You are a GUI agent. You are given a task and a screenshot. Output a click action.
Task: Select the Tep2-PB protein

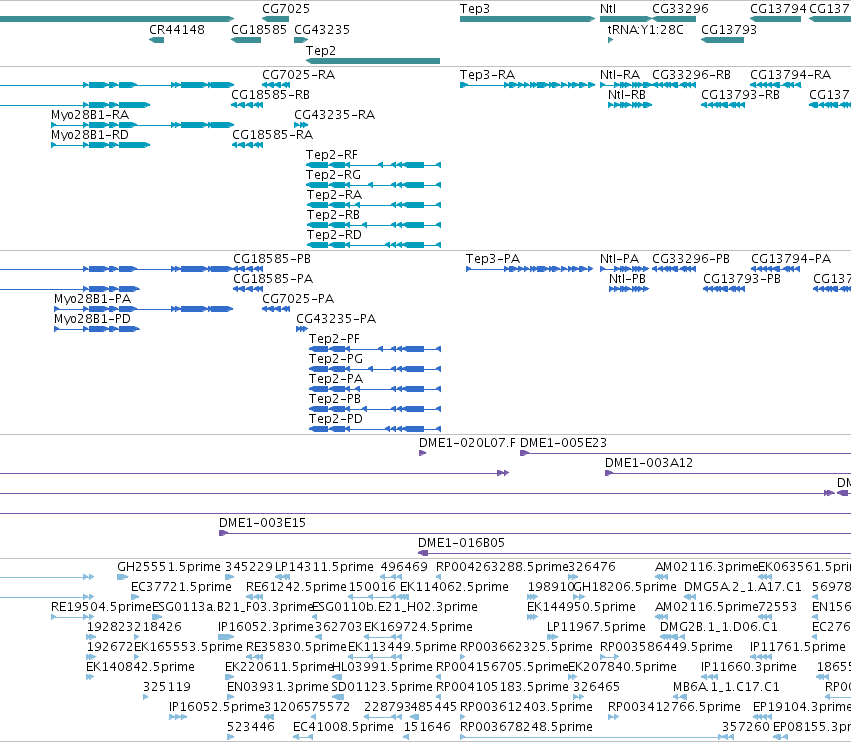click(375, 409)
